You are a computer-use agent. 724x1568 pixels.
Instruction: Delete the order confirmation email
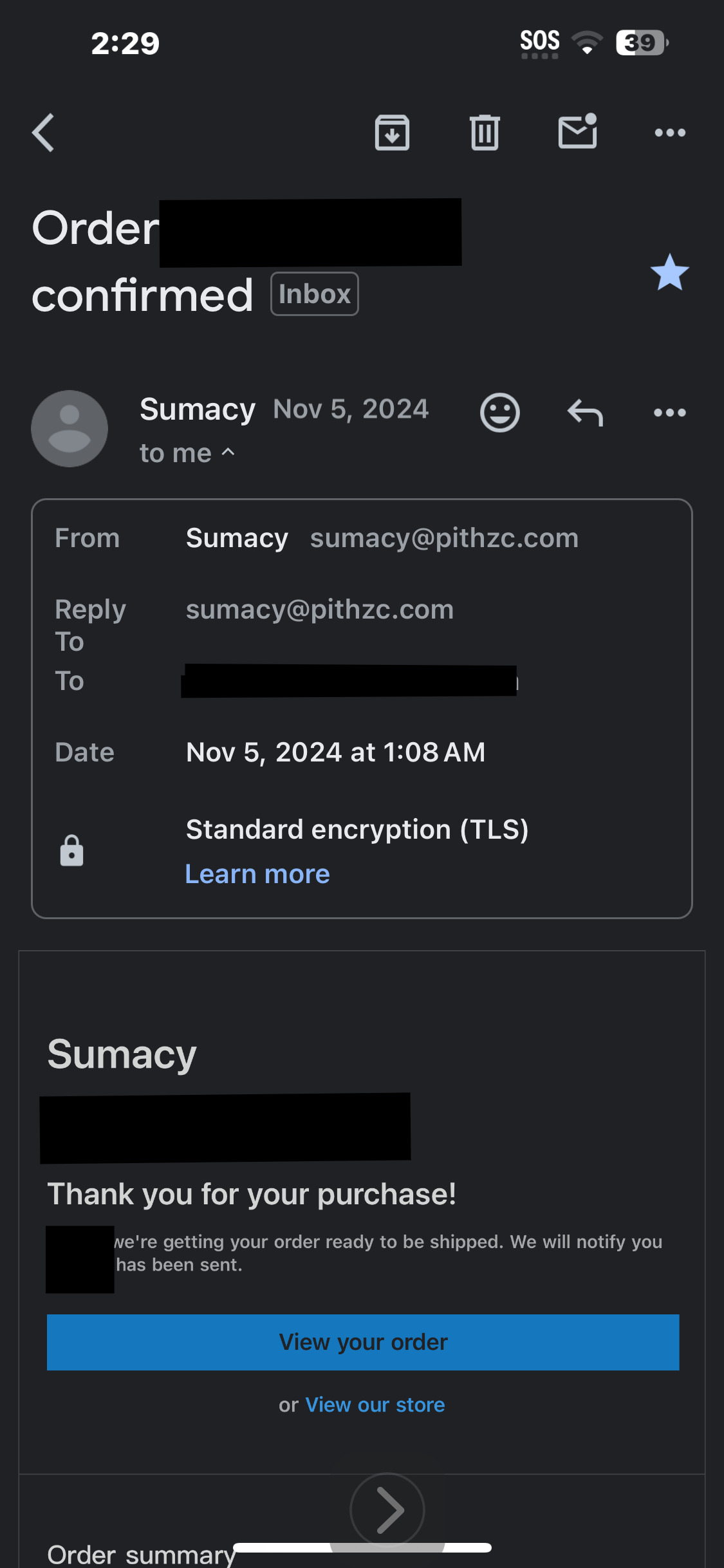tap(485, 133)
